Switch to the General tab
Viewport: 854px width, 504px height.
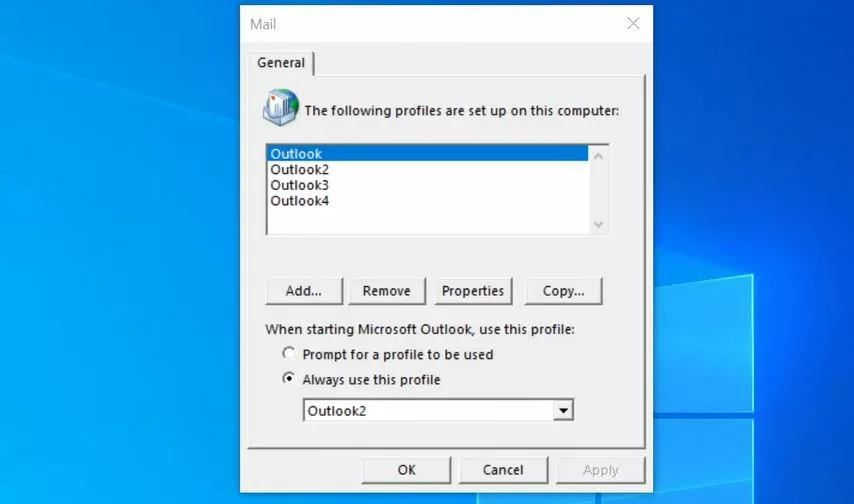tap(281, 63)
